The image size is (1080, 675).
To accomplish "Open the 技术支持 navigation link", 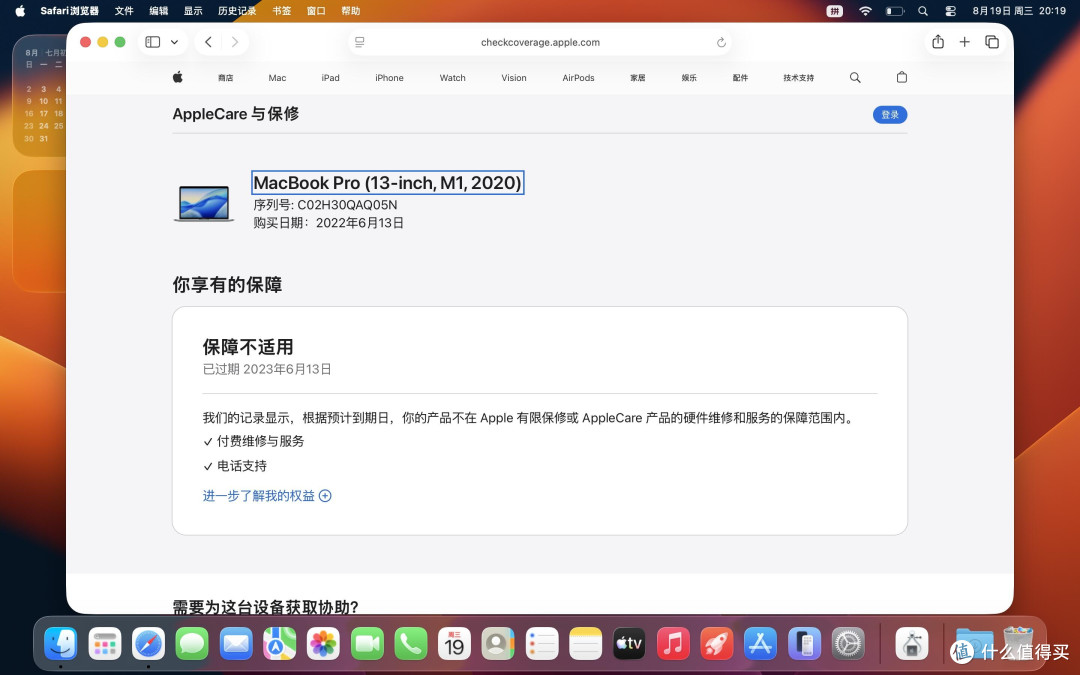I will click(798, 78).
